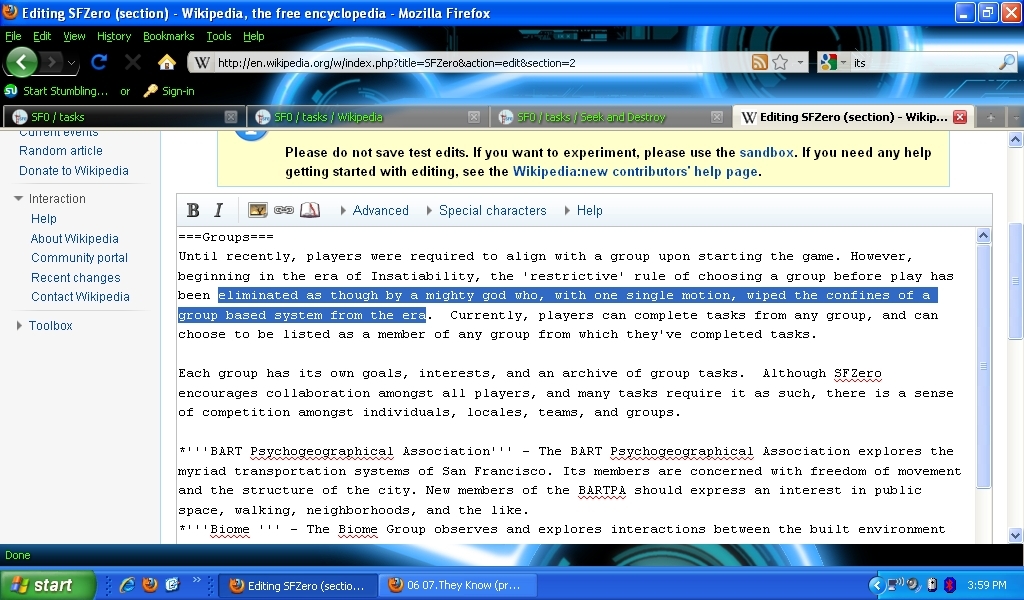
Task: Open the new contributors' help page link
Action: [635, 172]
